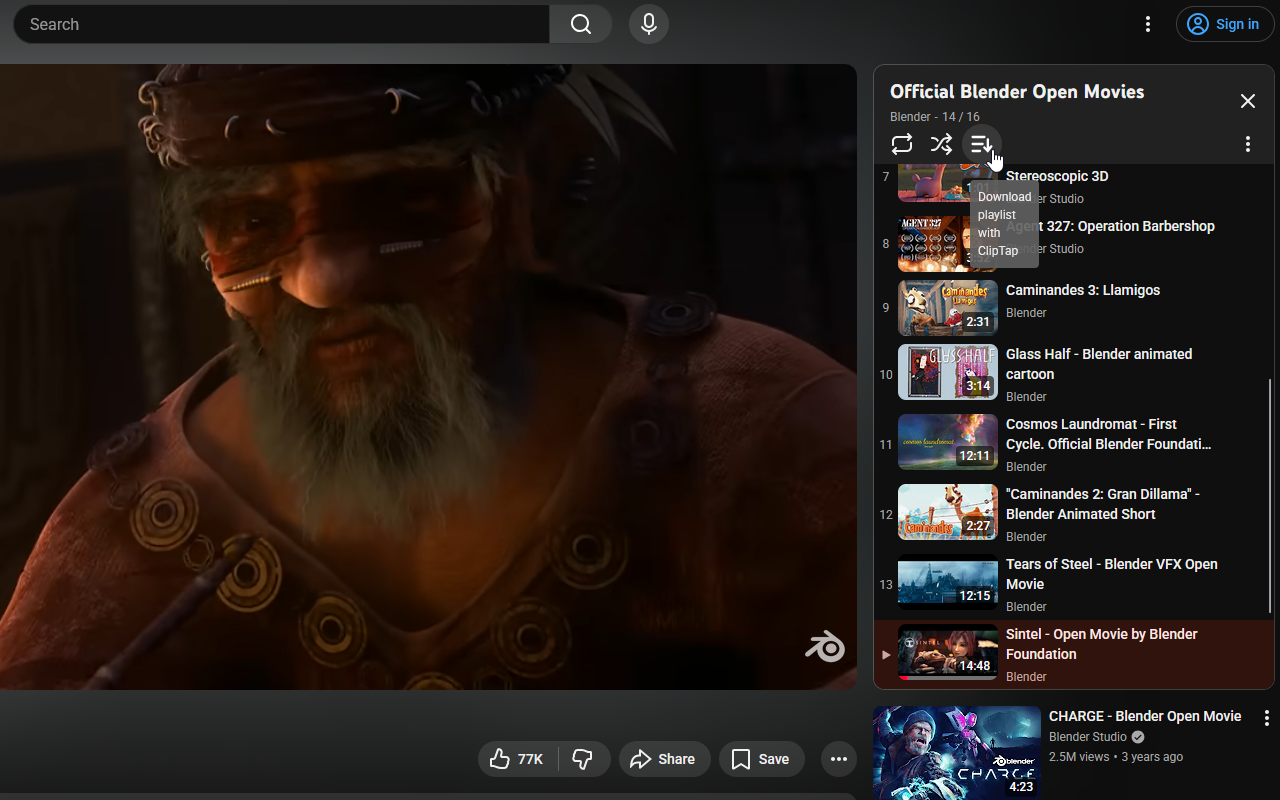This screenshot has width=1280, height=800.
Task: Play Caminandes 2: Gran Dillama video
Action: click(x=1102, y=504)
